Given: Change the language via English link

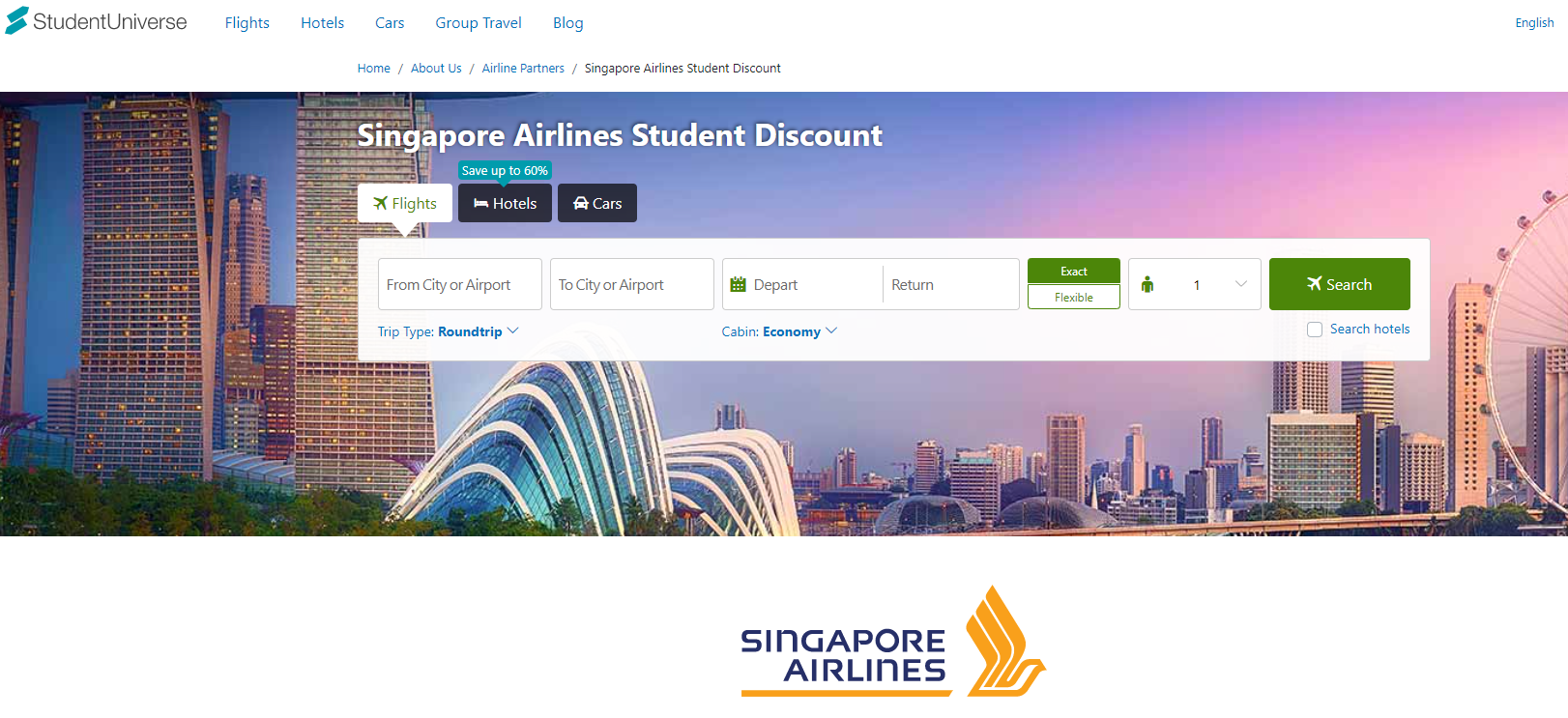Looking at the screenshot, I should pyautogui.click(x=1534, y=22).
